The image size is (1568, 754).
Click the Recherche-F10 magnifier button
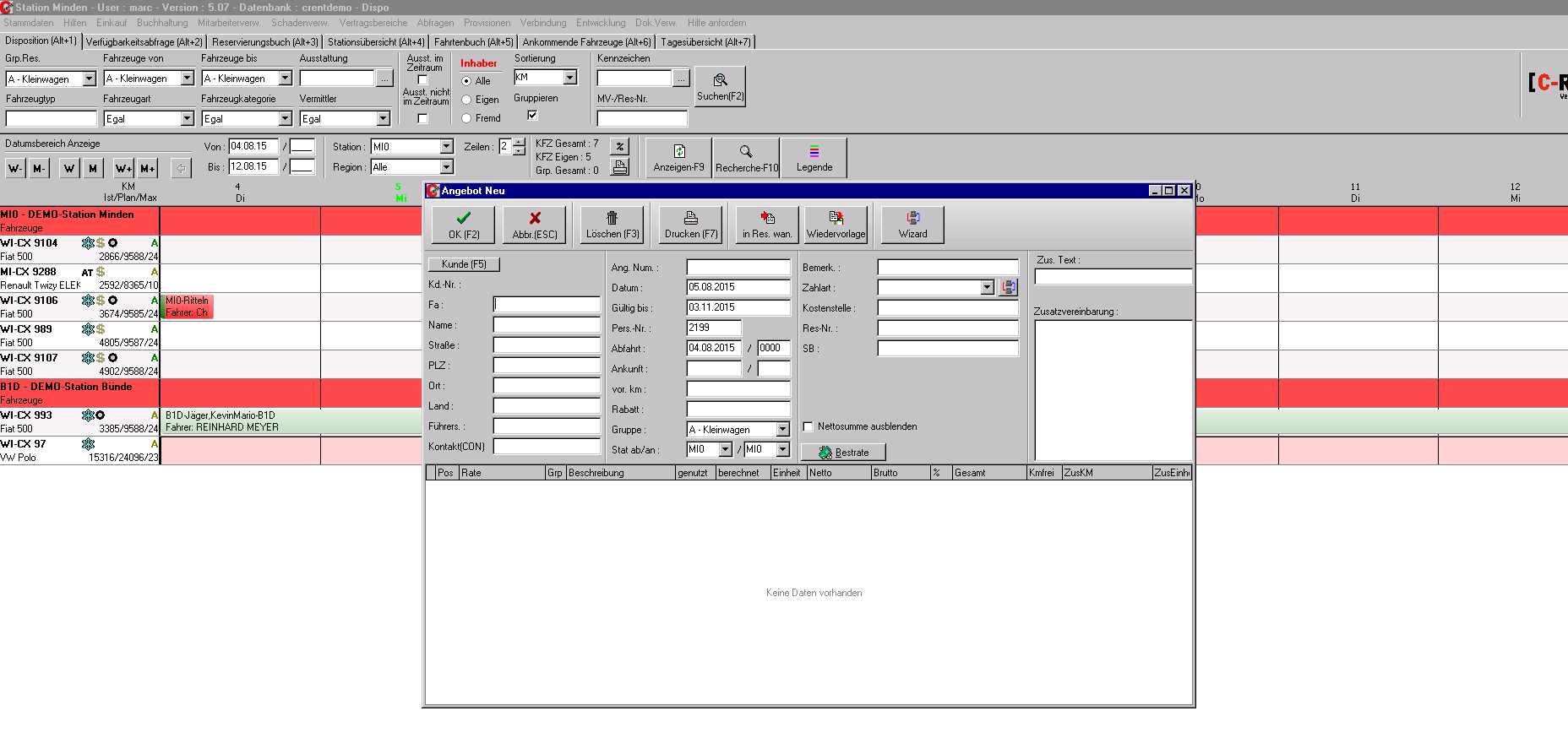click(x=746, y=158)
